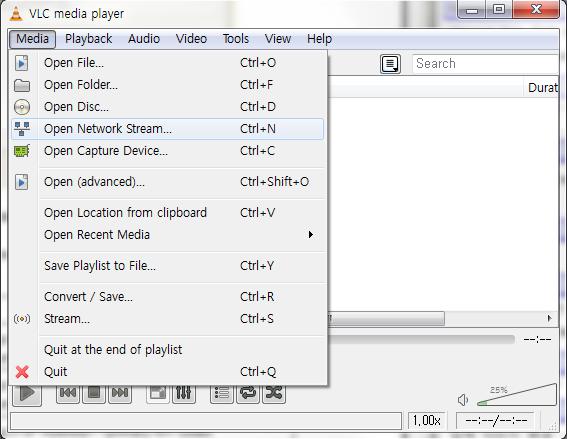
Task: Click the Open Network Stream icon
Action: [22, 129]
